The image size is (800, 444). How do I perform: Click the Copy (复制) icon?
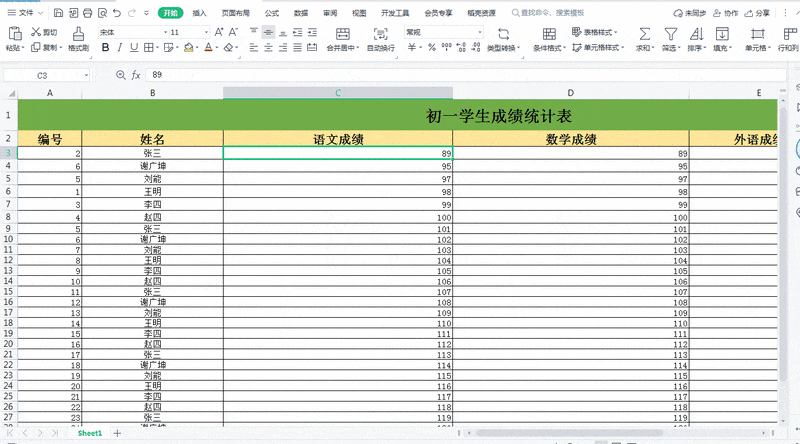[36, 47]
